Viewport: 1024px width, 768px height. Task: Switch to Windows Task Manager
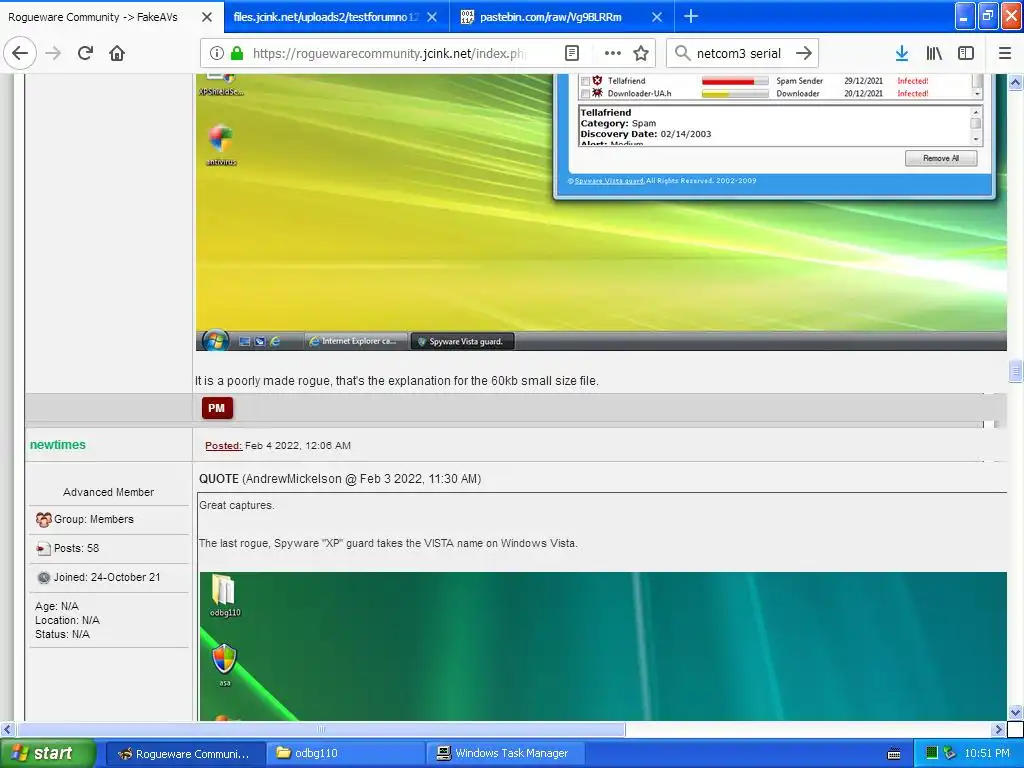tap(505, 753)
